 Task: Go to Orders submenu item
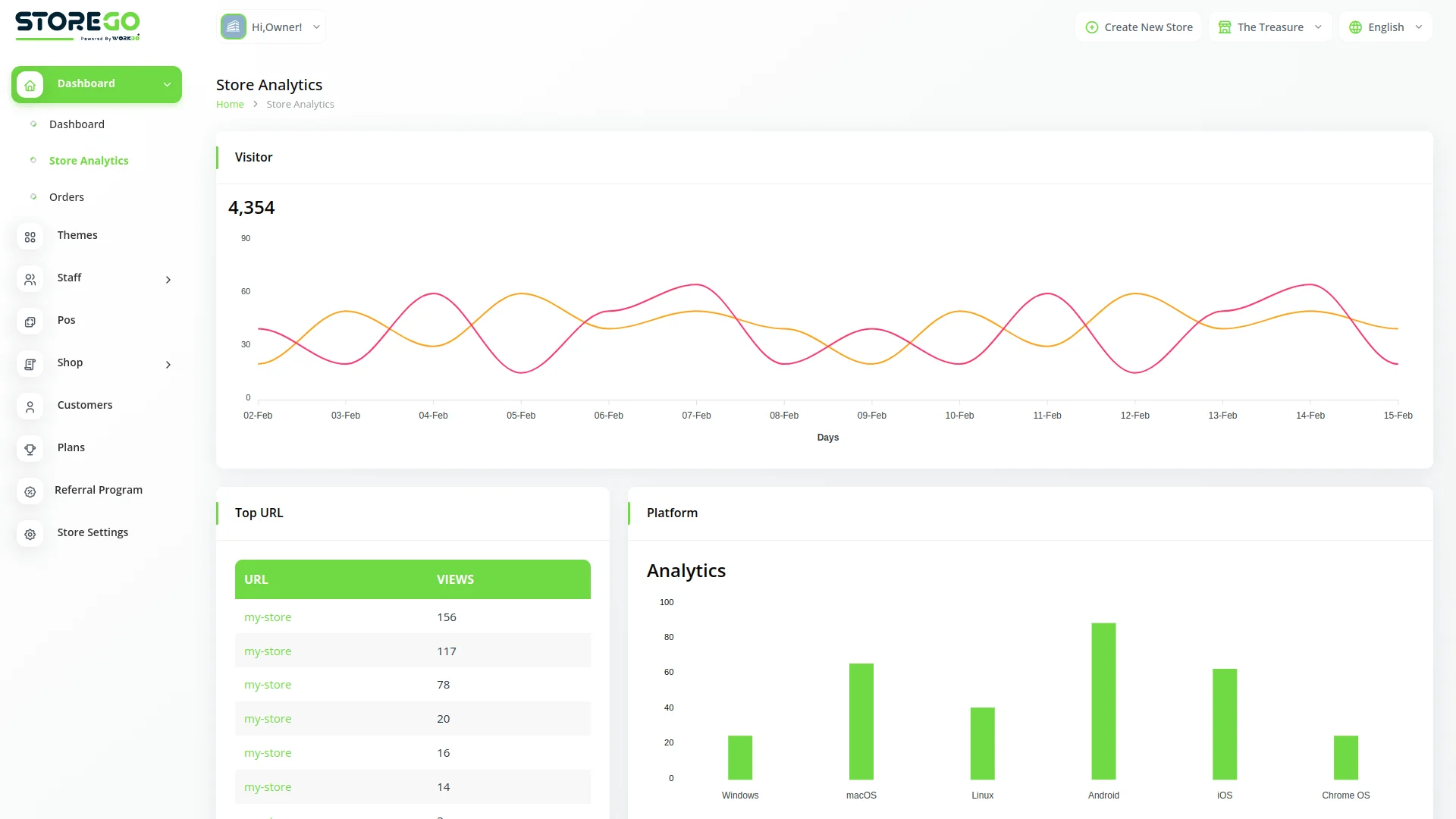[67, 197]
